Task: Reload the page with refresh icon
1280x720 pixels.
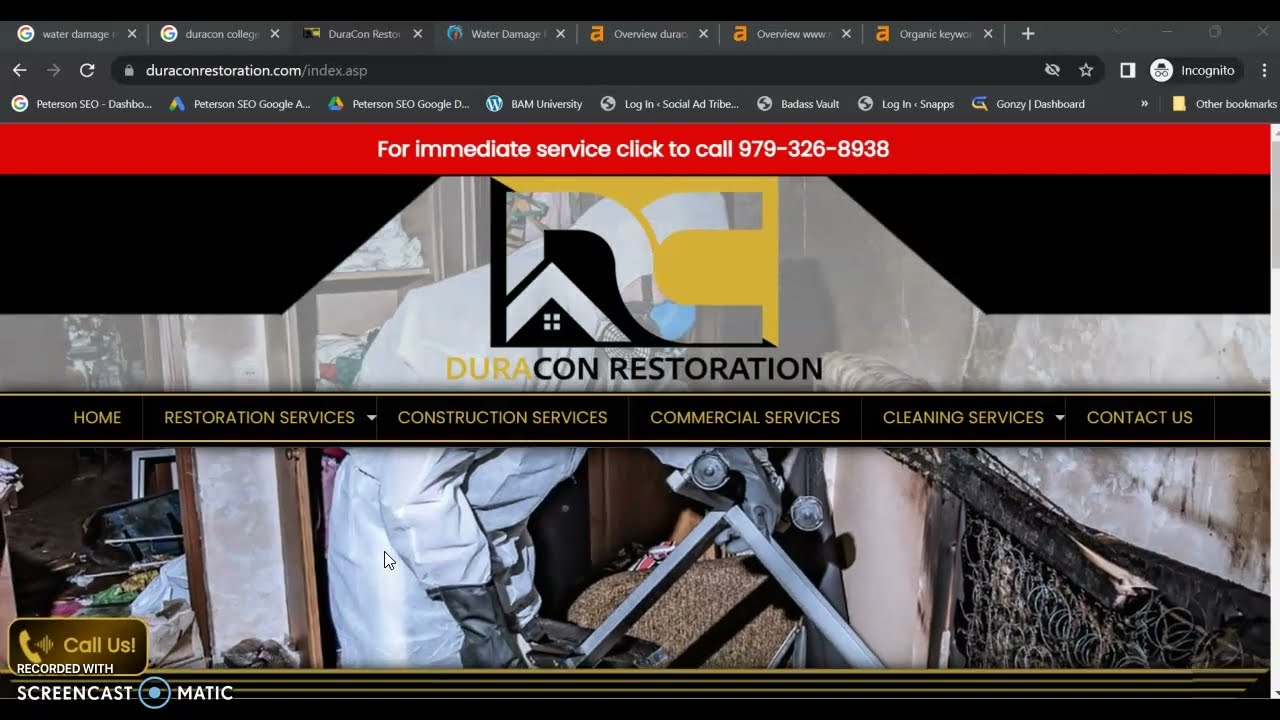Action: (87, 70)
